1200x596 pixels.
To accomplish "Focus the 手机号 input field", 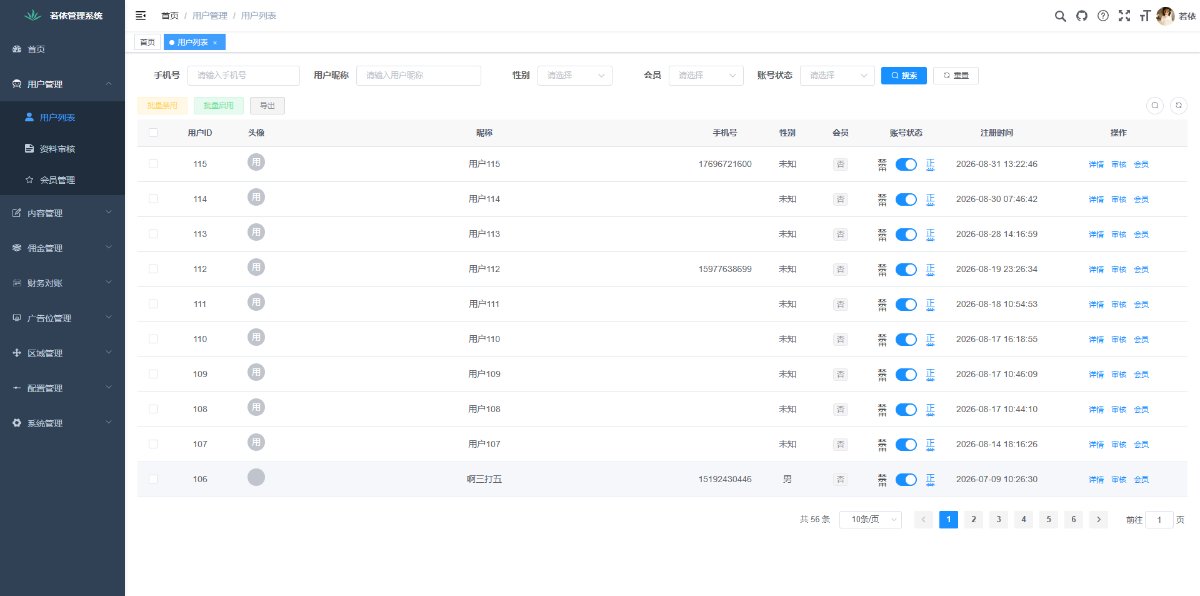I will coord(243,75).
